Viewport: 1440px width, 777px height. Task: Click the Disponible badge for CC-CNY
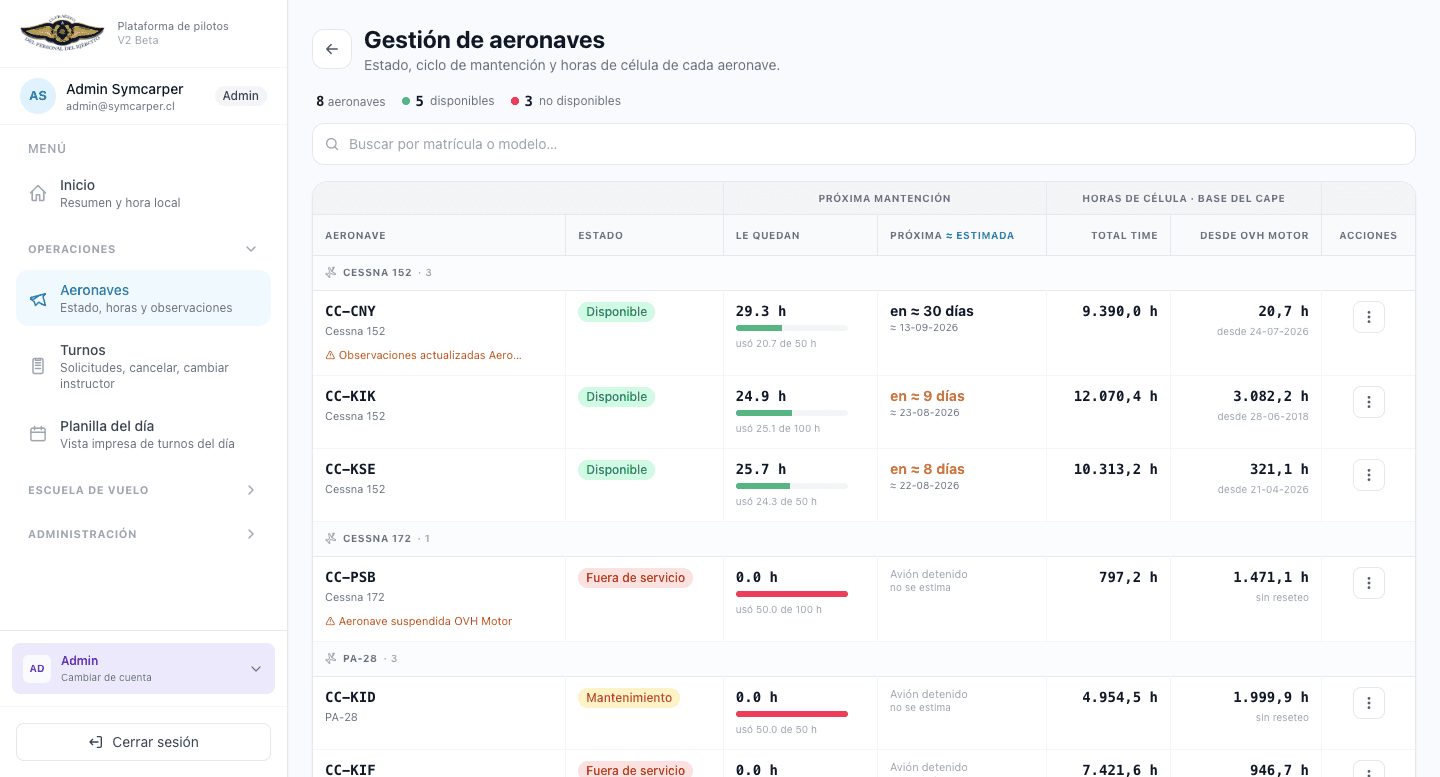click(x=616, y=312)
